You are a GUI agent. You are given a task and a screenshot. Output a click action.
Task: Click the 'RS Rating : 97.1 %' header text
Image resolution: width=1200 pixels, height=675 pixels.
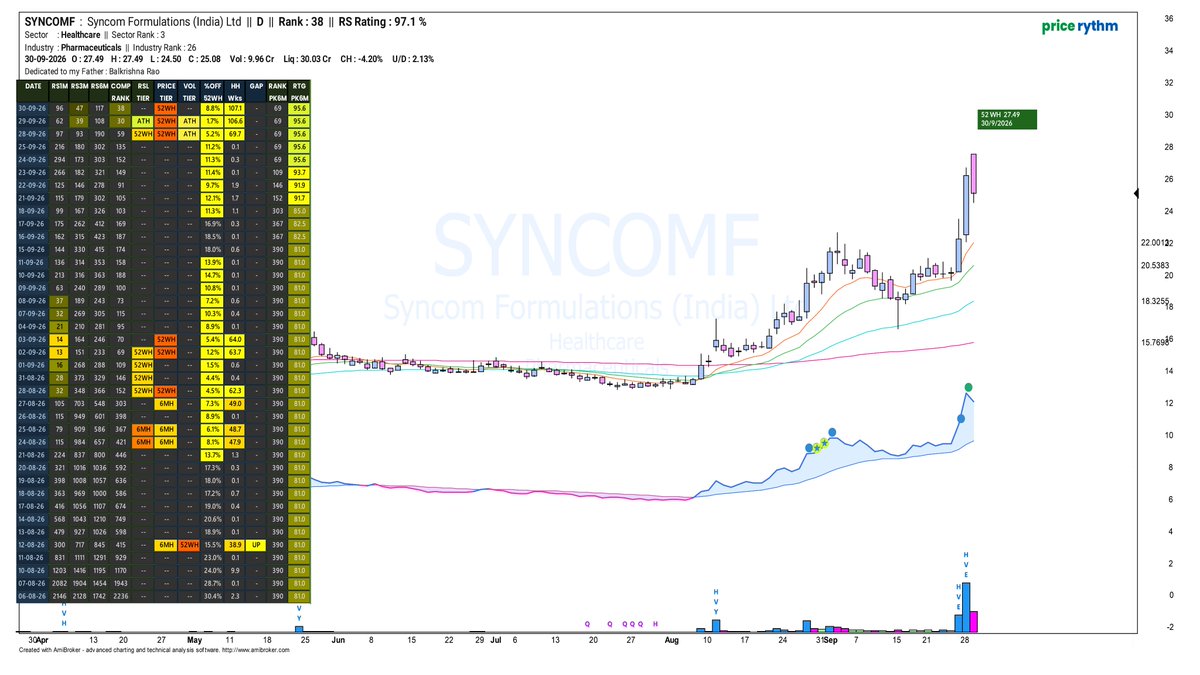click(383, 21)
